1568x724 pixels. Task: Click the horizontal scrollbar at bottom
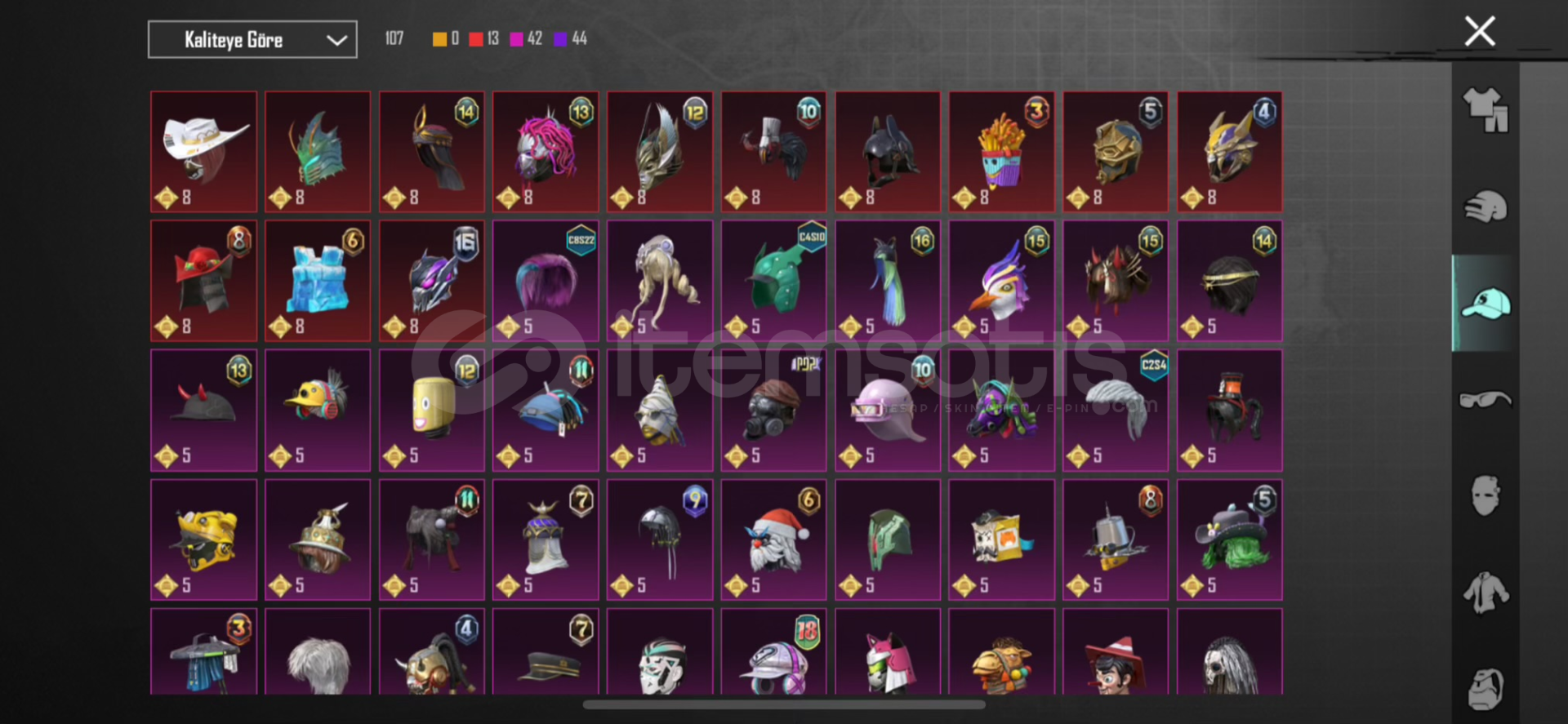click(784, 704)
